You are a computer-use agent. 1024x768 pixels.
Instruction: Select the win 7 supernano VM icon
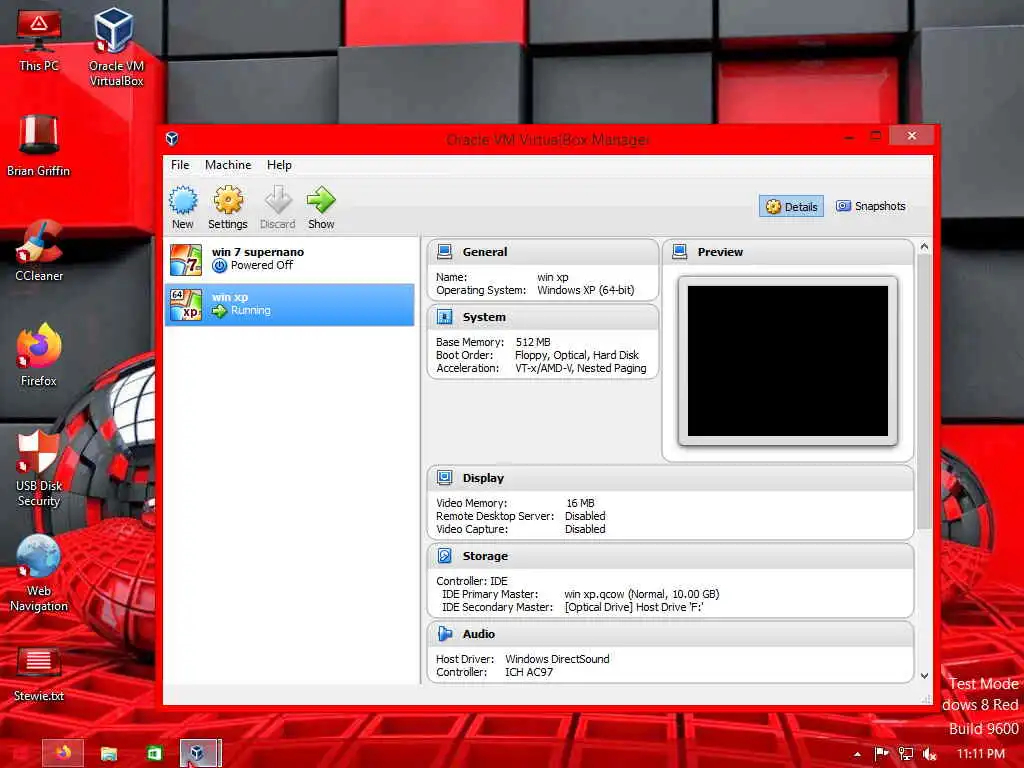(186, 259)
